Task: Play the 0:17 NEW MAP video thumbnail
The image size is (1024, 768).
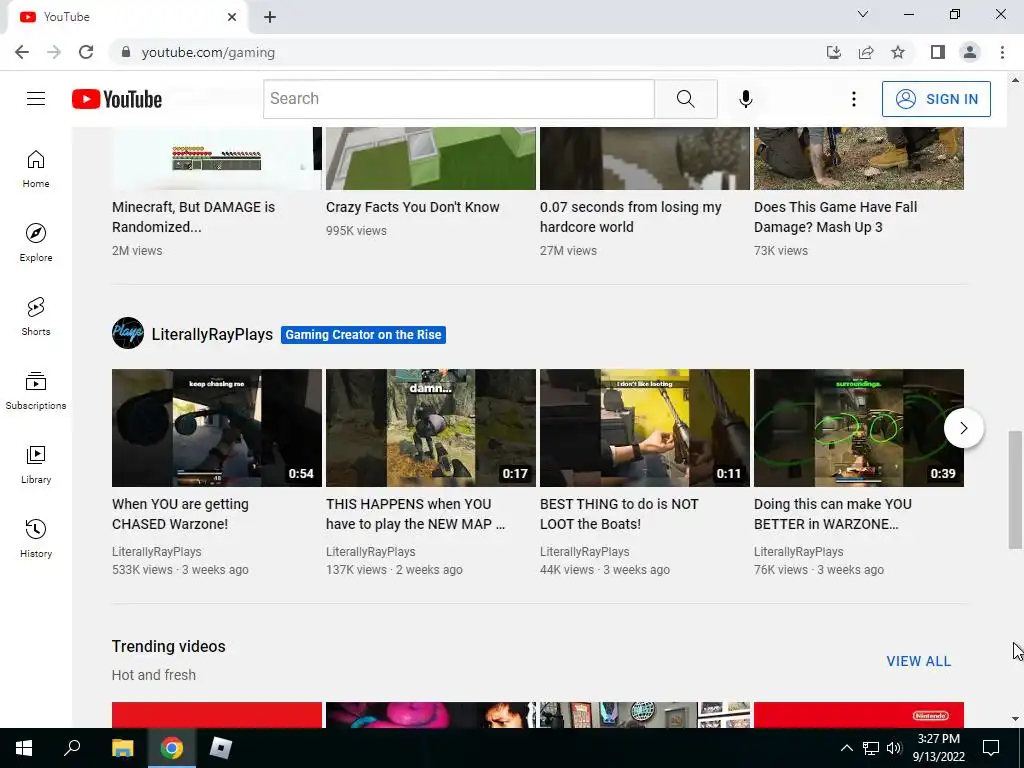Action: pyautogui.click(x=431, y=428)
